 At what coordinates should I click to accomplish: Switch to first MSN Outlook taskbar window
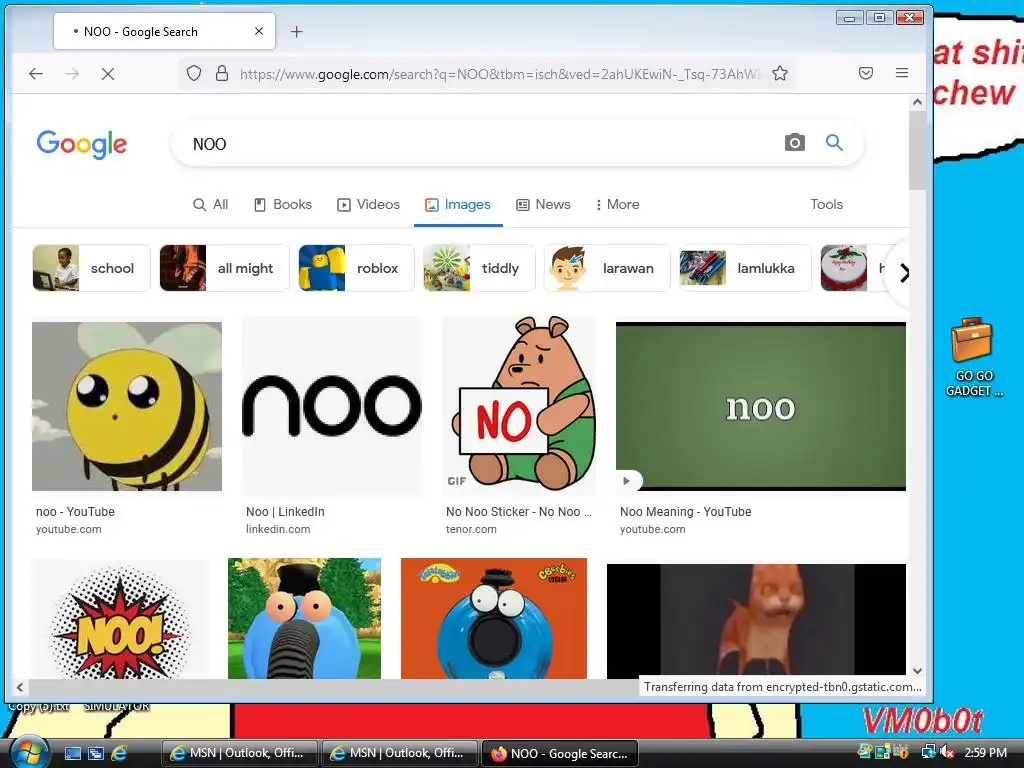(239, 753)
